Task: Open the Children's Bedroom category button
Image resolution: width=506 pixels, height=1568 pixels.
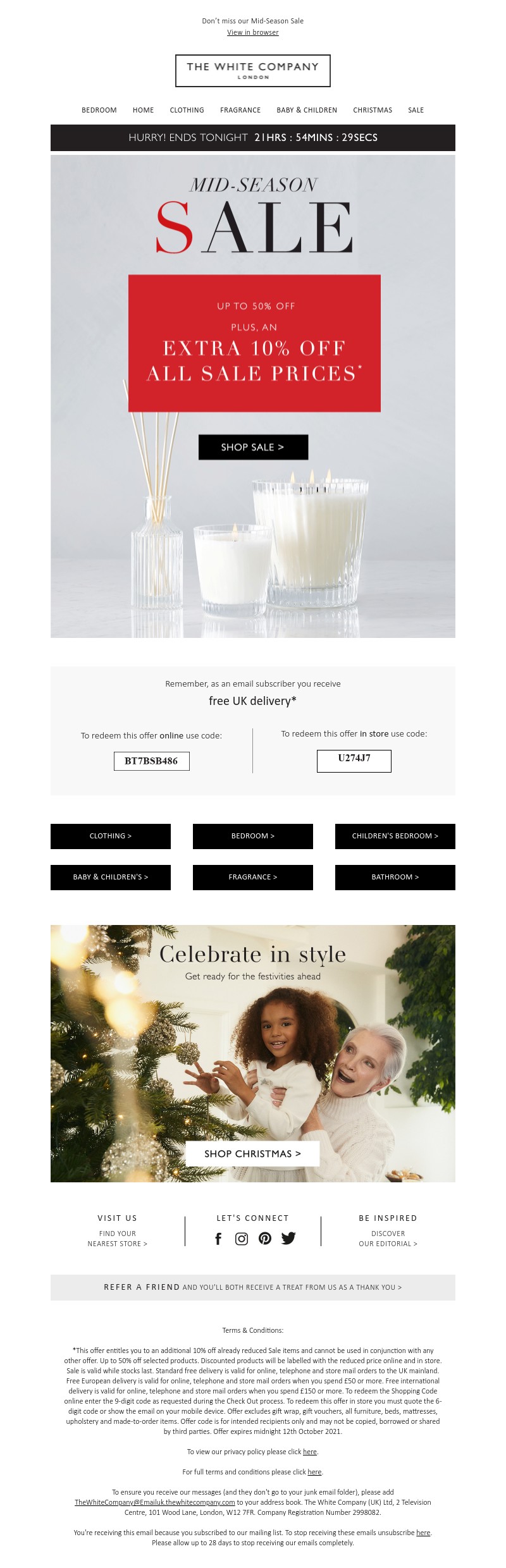Action: pos(395,836)
